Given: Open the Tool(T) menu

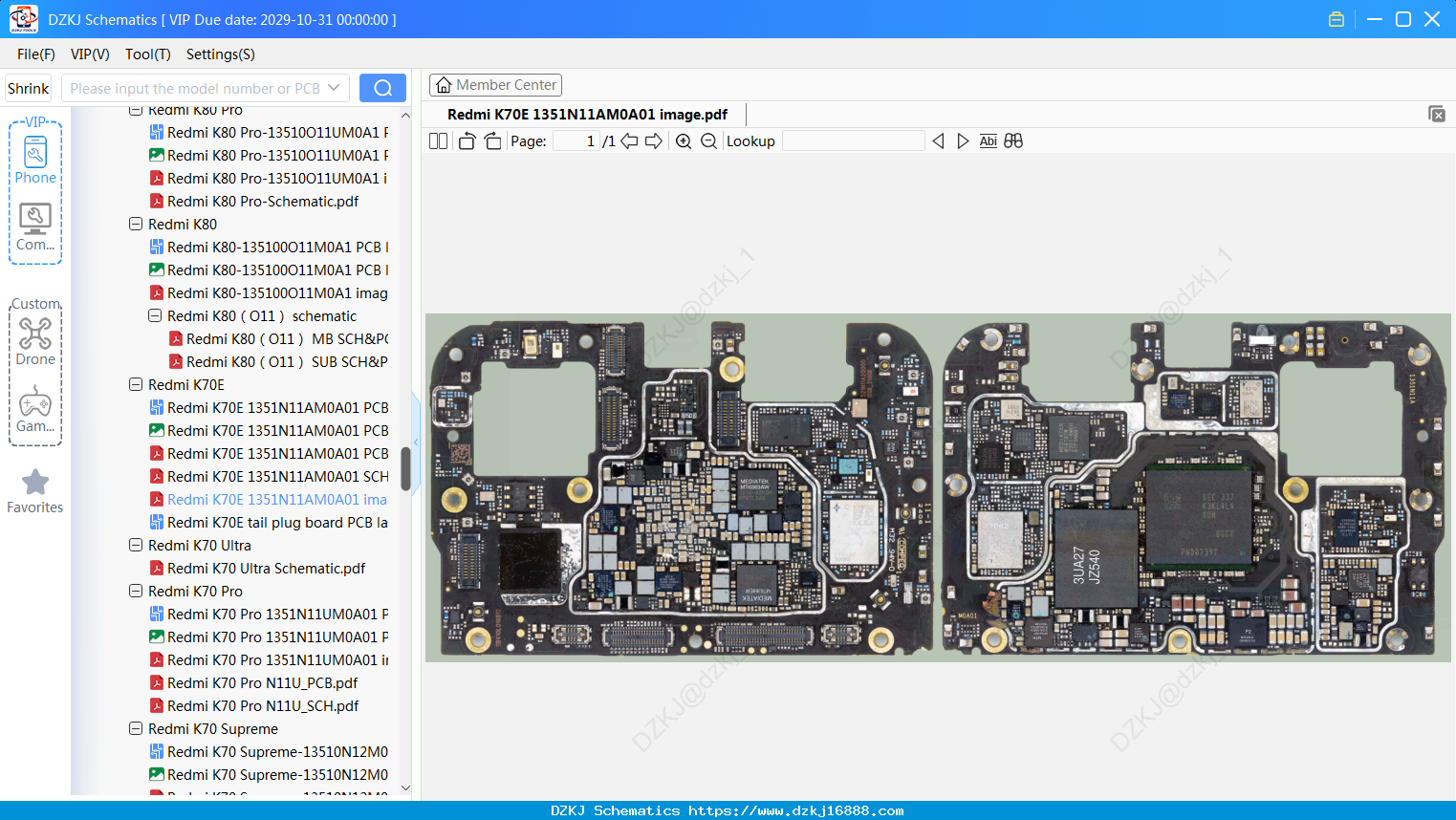Looking at the screenshot, I should (x=148, y=54).
